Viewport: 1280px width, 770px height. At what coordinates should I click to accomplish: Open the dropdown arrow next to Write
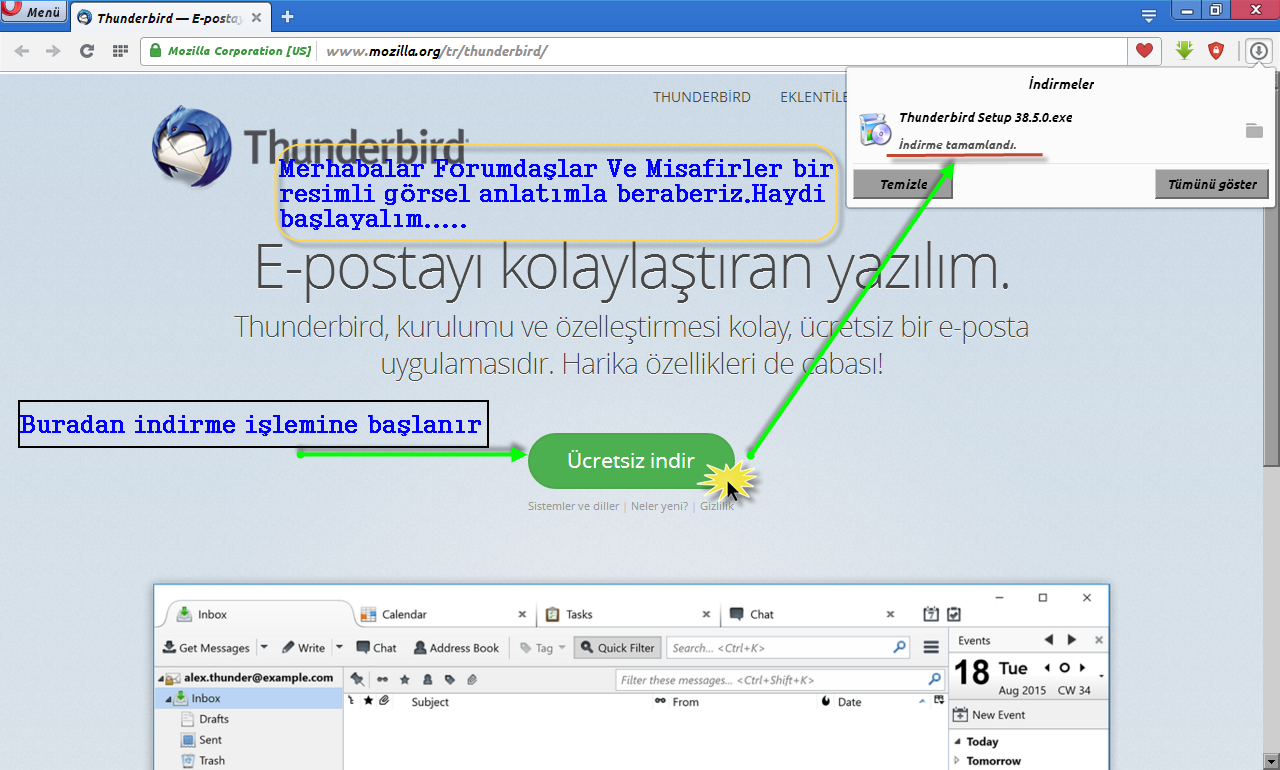(x=339, y=648)
